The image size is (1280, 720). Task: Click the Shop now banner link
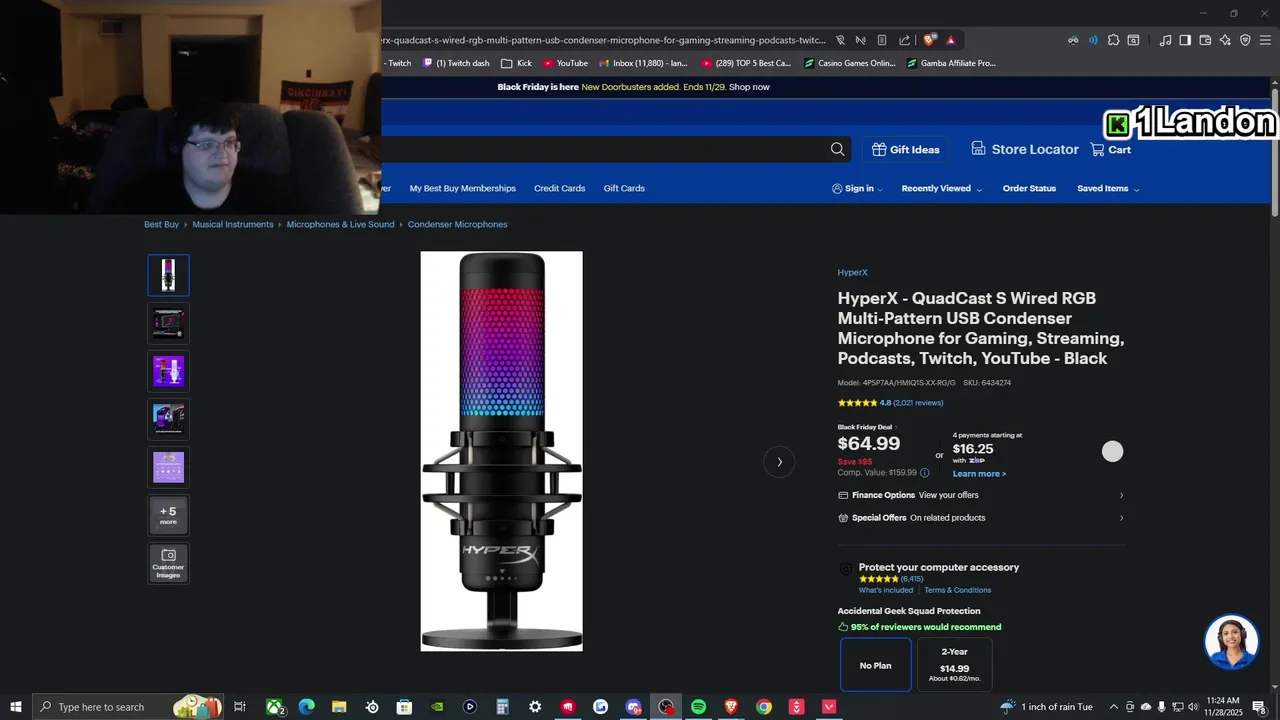749,87
